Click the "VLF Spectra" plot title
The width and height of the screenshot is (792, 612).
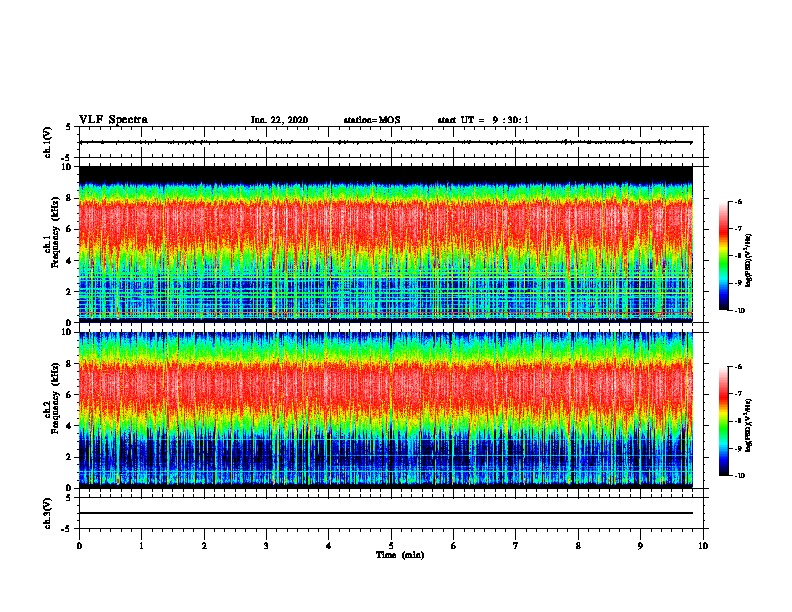pyautogui.click(x=113, y=120)
